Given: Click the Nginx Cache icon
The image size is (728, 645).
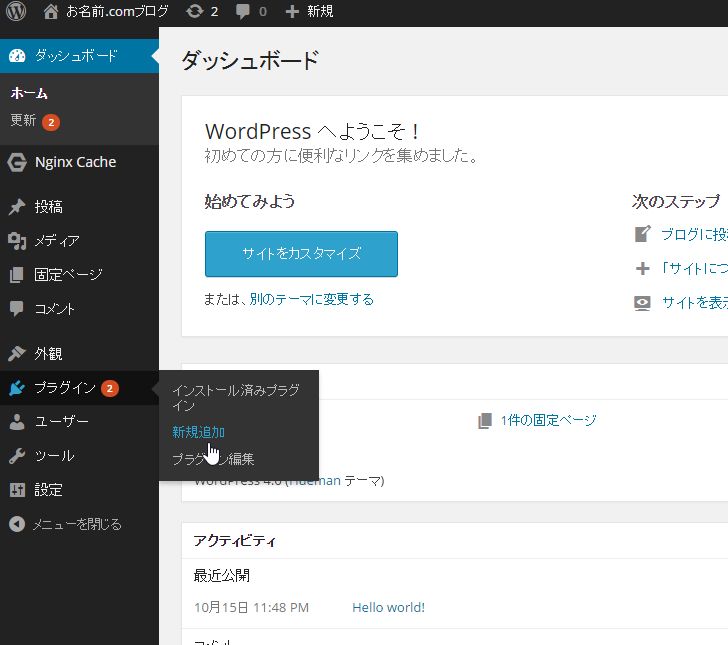Looking at the screenshot, I should pos(17,163).
